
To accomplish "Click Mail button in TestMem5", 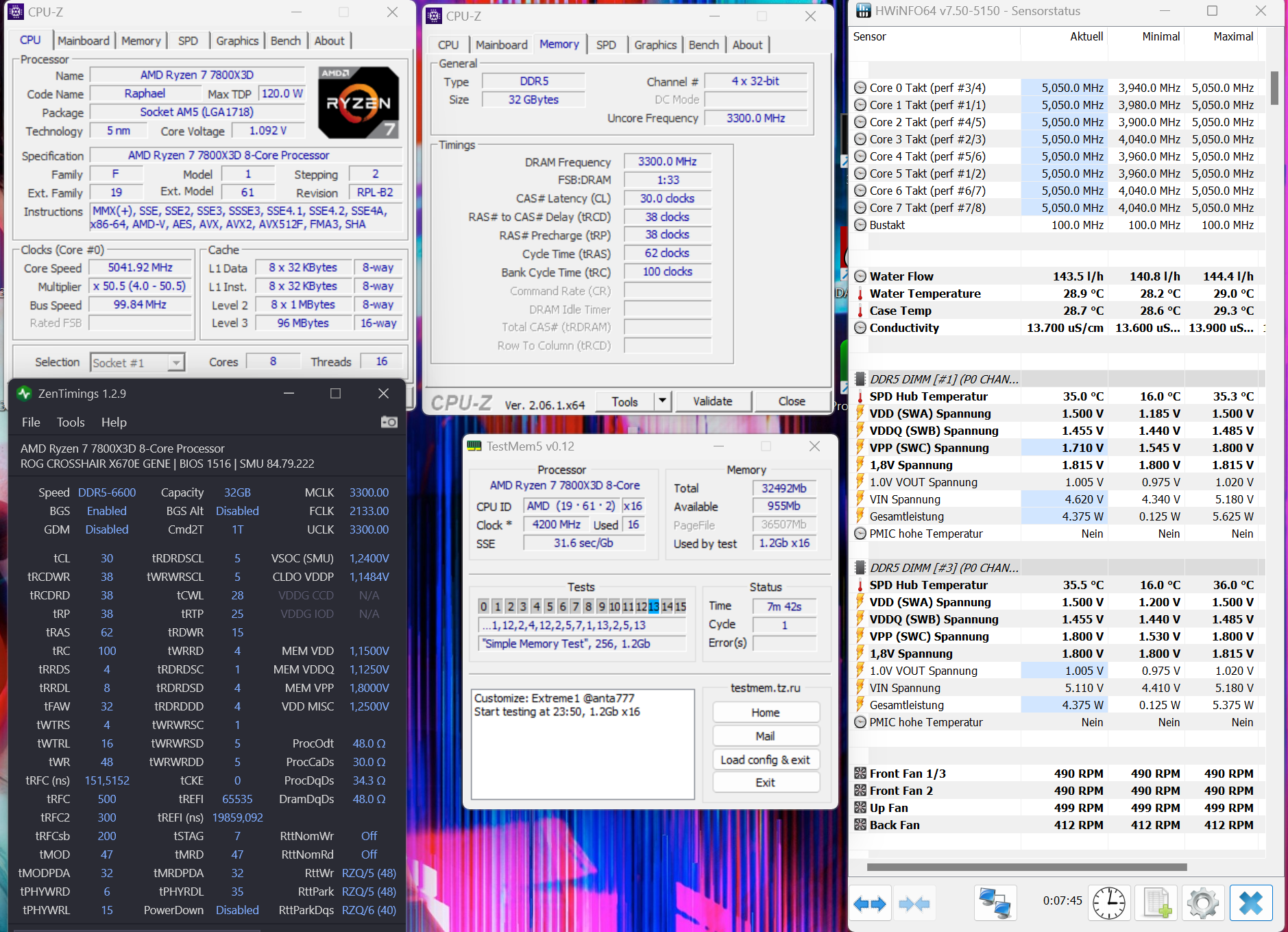I will click(x=766, y=736).
